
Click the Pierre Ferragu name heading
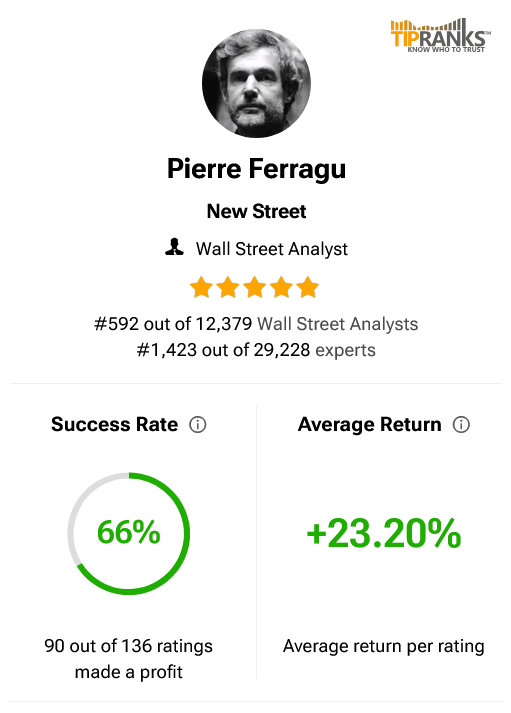point(256,169)
